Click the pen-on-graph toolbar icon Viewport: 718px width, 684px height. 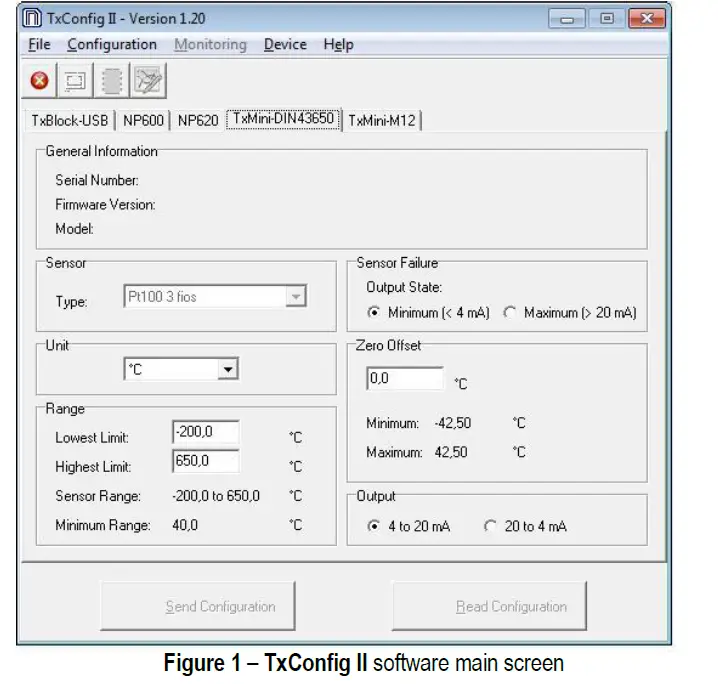pos(148,81)
